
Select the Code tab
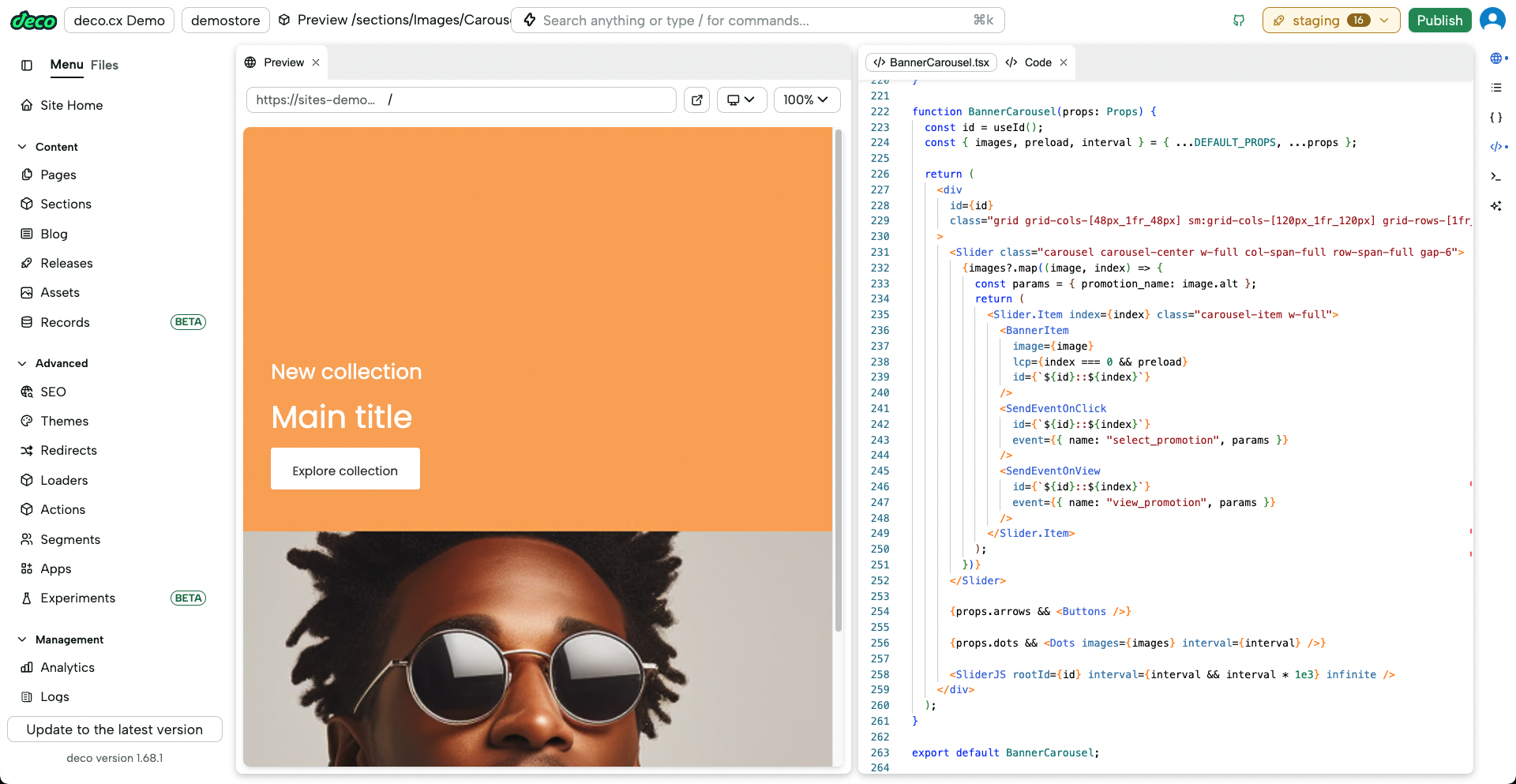click(1038, 62)
